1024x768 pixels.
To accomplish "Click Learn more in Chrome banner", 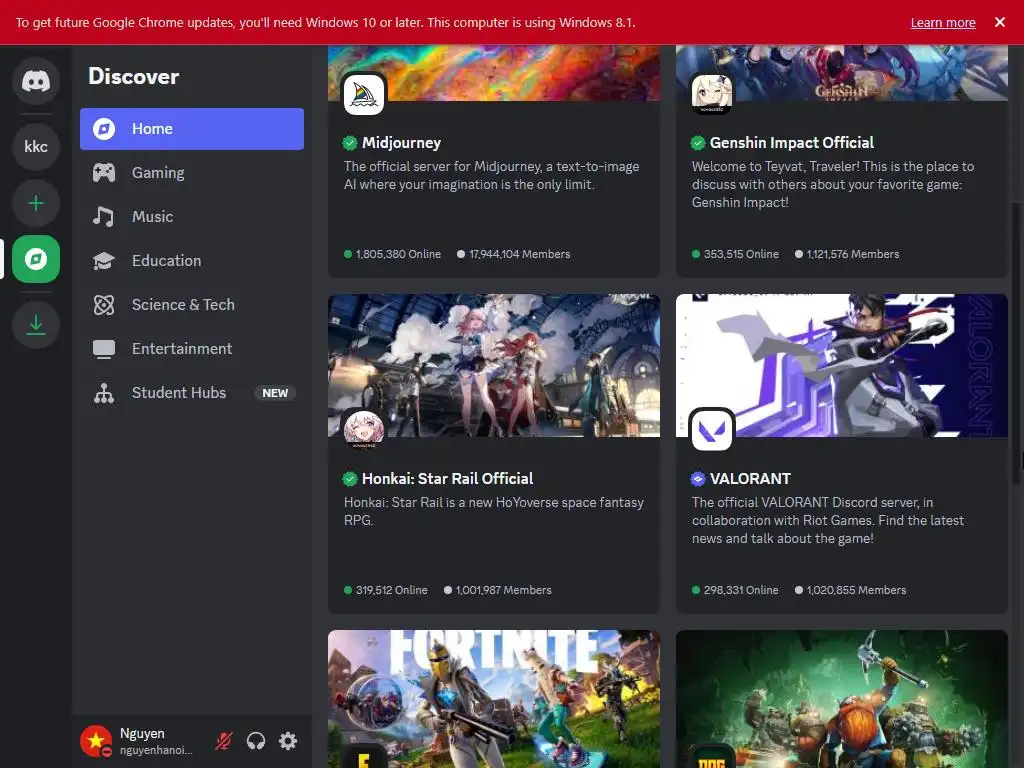I will click(943, 22).
